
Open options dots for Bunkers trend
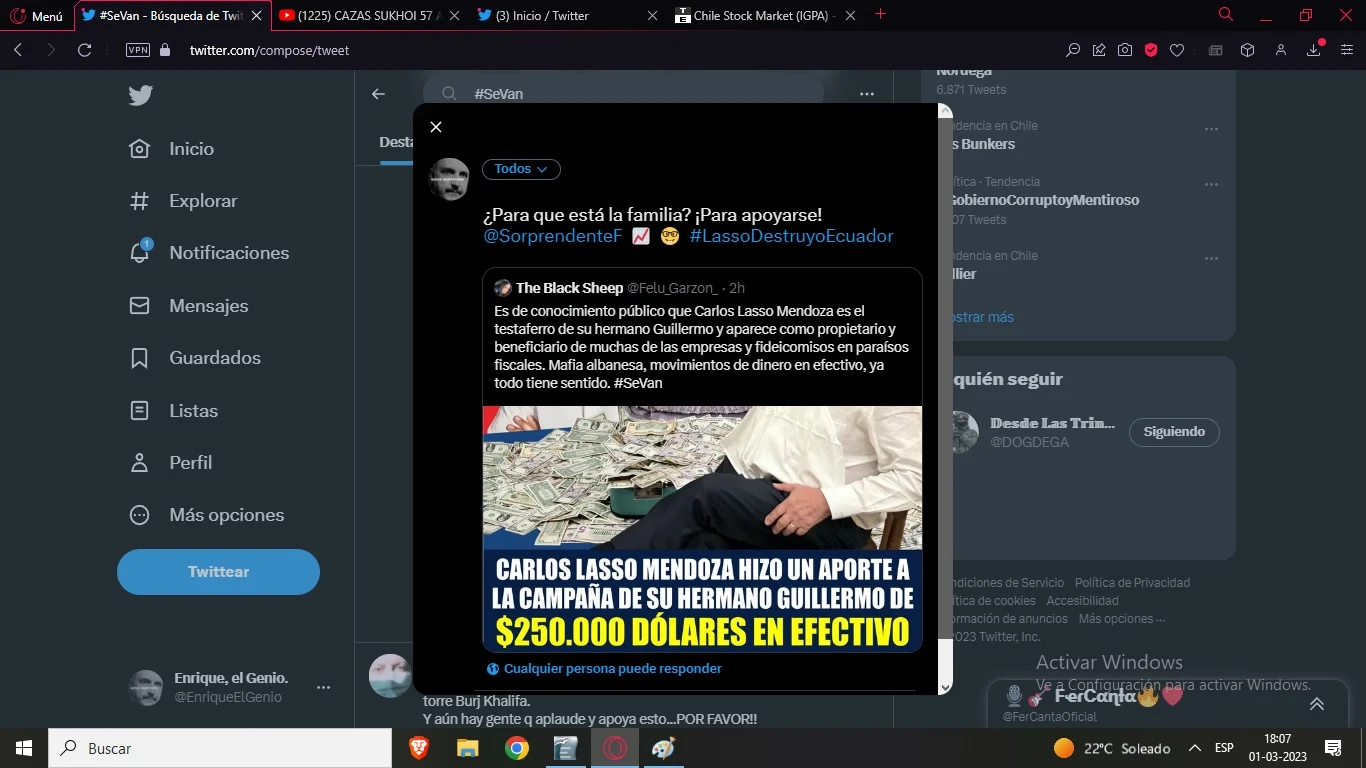pyautogui.click(x=1211, y=130)
